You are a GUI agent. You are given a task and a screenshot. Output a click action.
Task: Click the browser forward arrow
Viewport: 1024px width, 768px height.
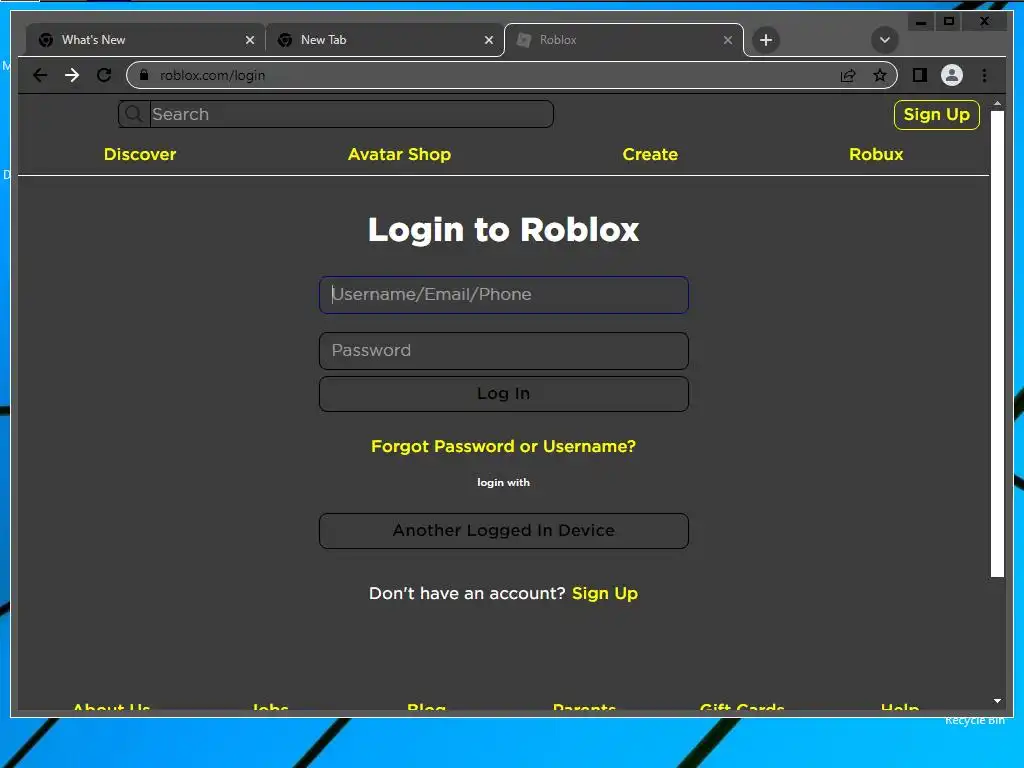[72, 75]
